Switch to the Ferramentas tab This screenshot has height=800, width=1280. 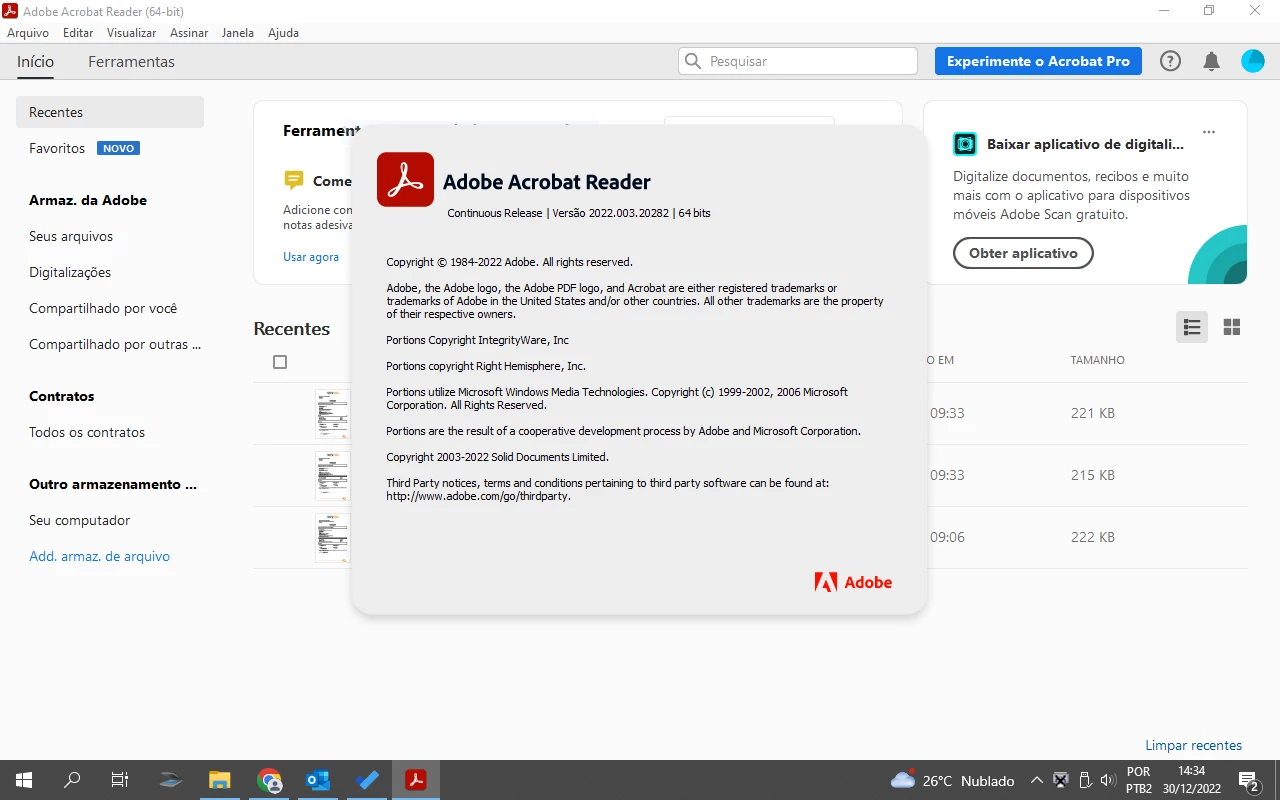pyautogui.click(x=131, y=61)
